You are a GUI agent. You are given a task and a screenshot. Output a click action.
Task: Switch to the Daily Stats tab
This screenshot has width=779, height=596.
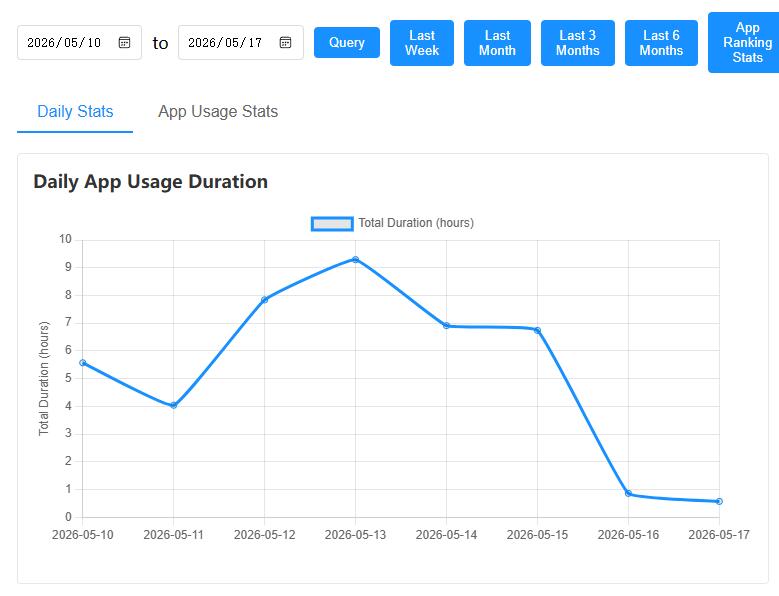tap(75, 112)
